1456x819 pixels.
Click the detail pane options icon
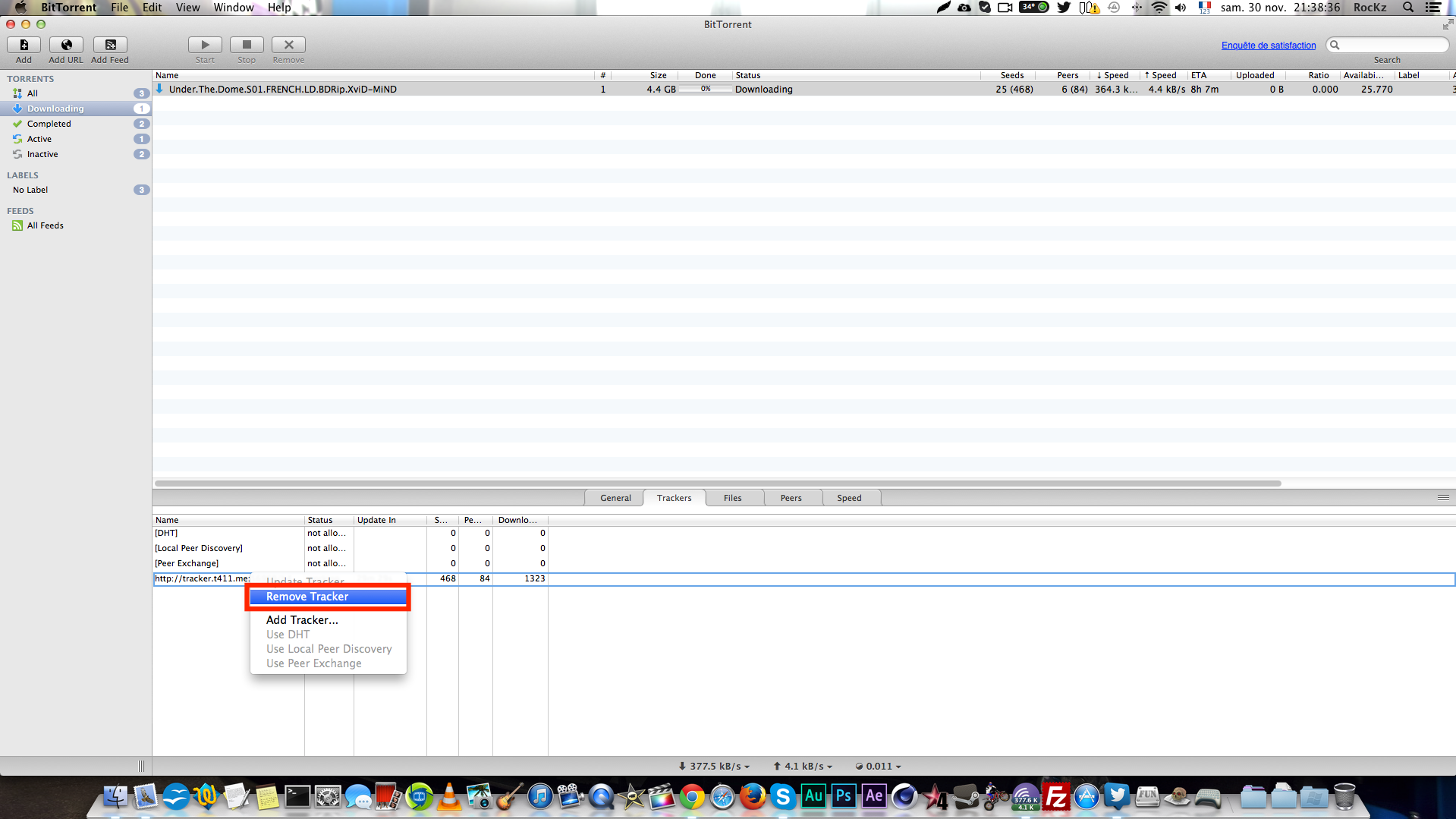[x=1443, y=498]
